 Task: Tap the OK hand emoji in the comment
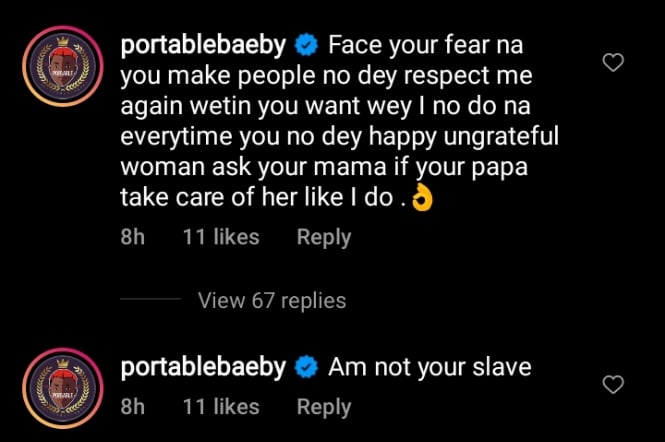[422, 199]
